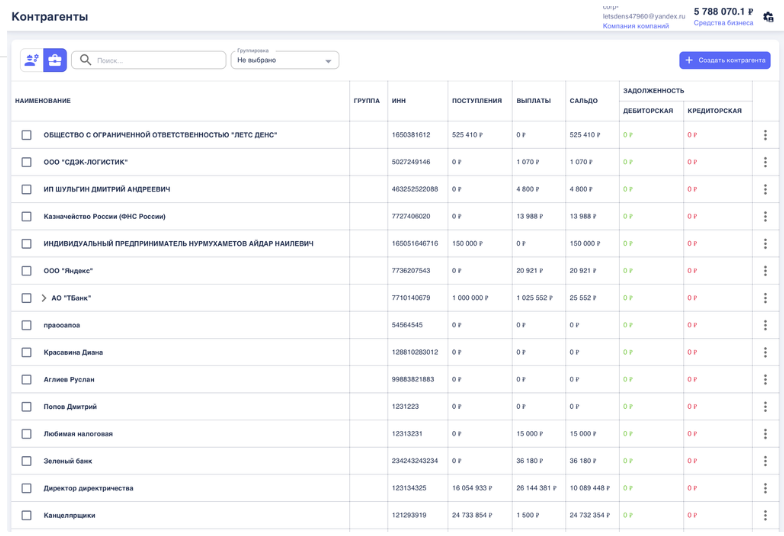Image resolution: width=784 pixels, height=536 pixels.
Task: Check the Красавина Диана row
Action: 27,352
